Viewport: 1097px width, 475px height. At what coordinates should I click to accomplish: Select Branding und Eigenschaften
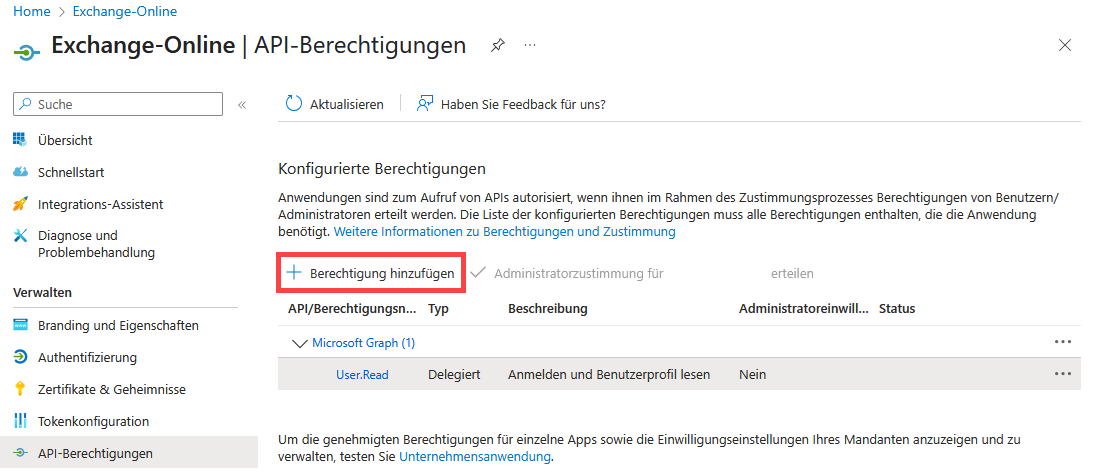click(x=118, y=326)
